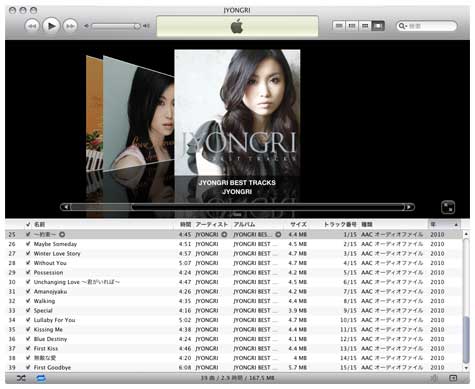
Task: Skip to the next track
Action: (70, 26)
